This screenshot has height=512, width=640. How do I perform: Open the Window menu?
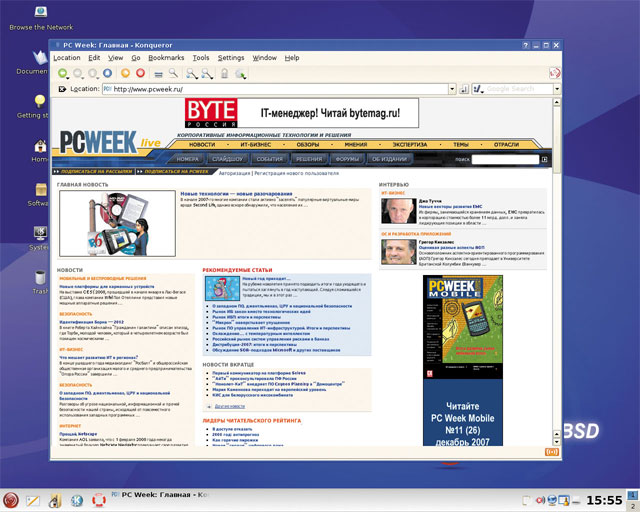click(x=264, y=58)
